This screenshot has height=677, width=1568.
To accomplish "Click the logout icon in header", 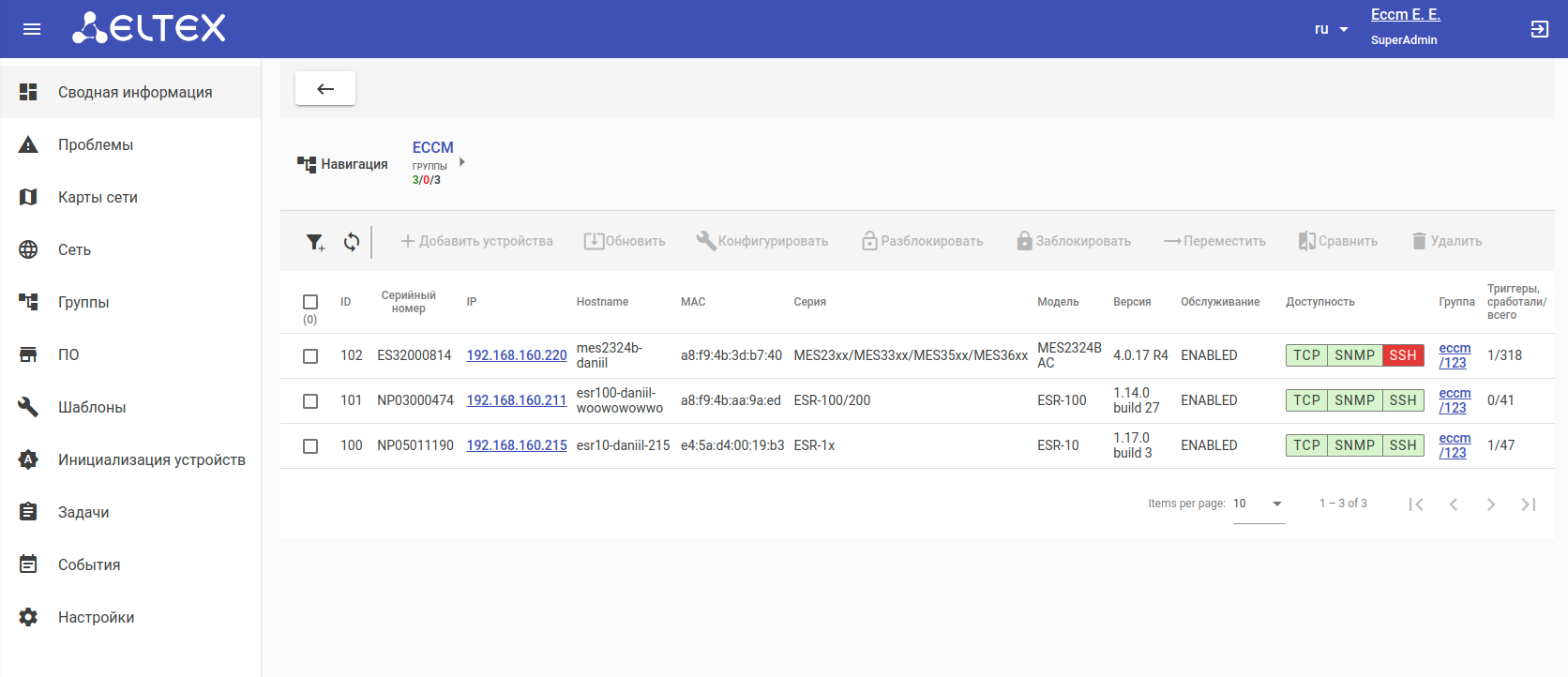I will click(x=1539, y=29).
